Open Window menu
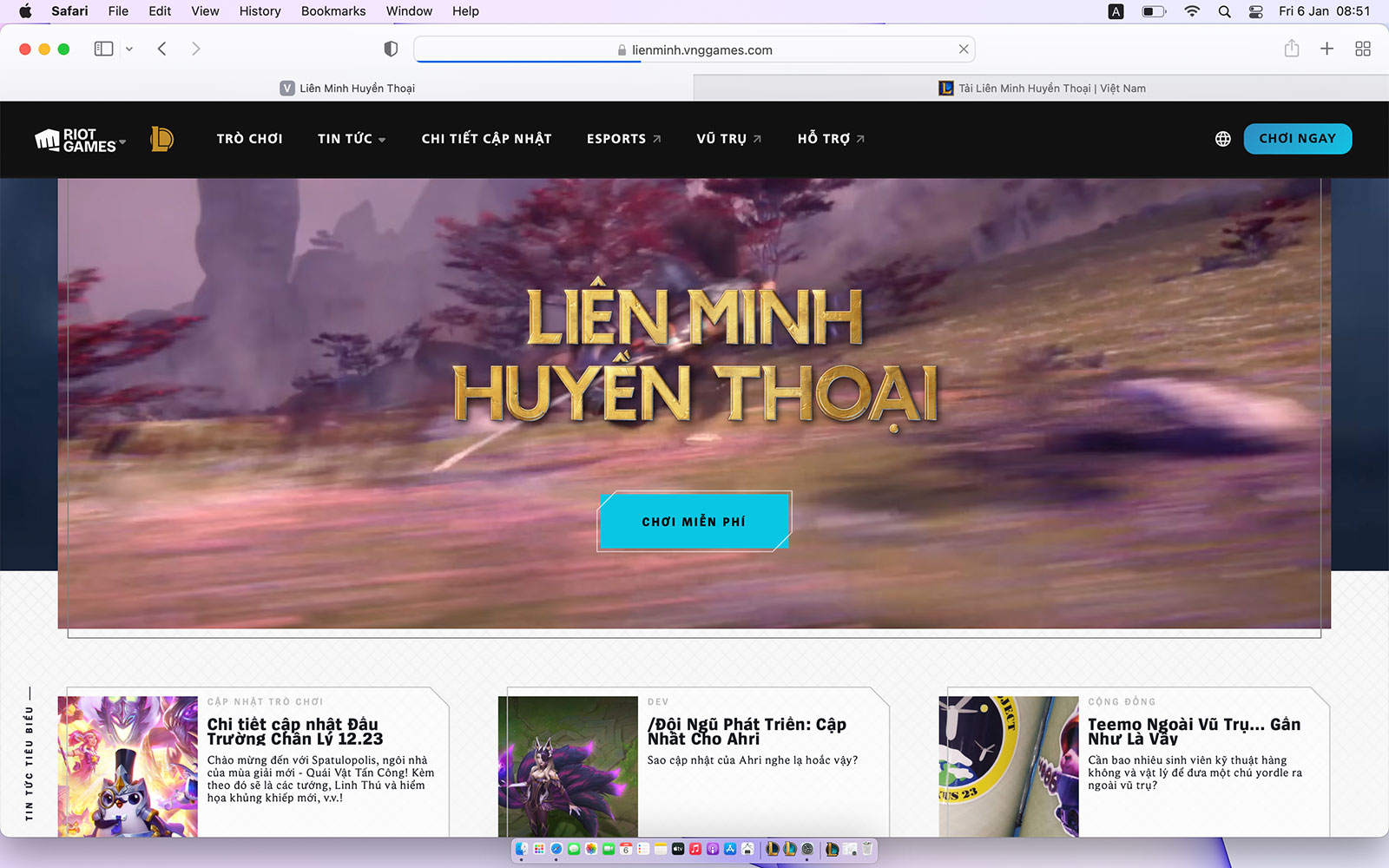This screenshot has width=1389, height=868. (409, 11)
